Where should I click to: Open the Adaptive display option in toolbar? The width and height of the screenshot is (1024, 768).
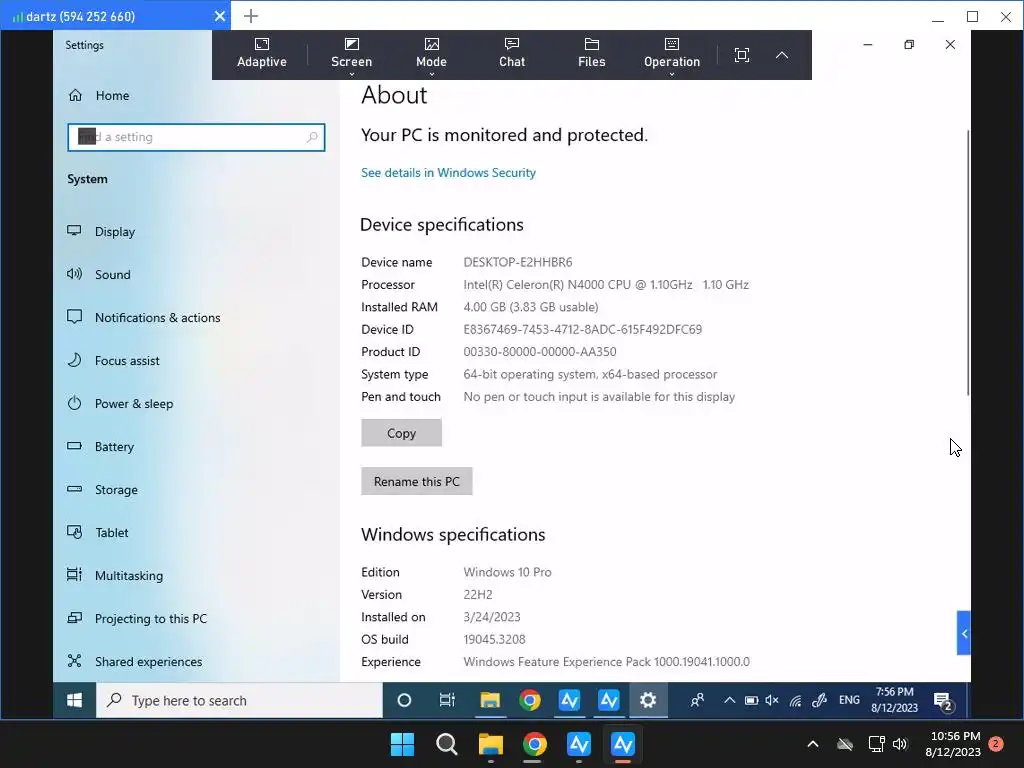[x=261, y=54]
